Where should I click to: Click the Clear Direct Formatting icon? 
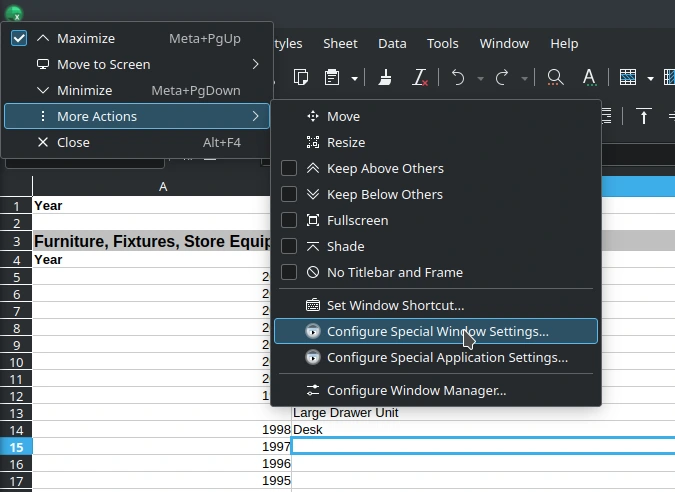(420, 78)
